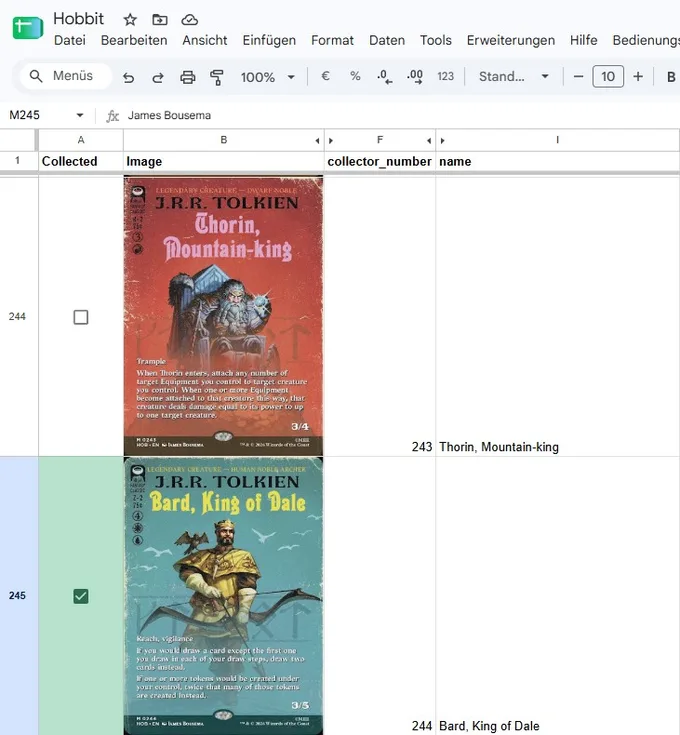The height and width of the screenshot is (735, 680).
Task: Click the Bard, King of Dale card image
Action: point(224,596)
